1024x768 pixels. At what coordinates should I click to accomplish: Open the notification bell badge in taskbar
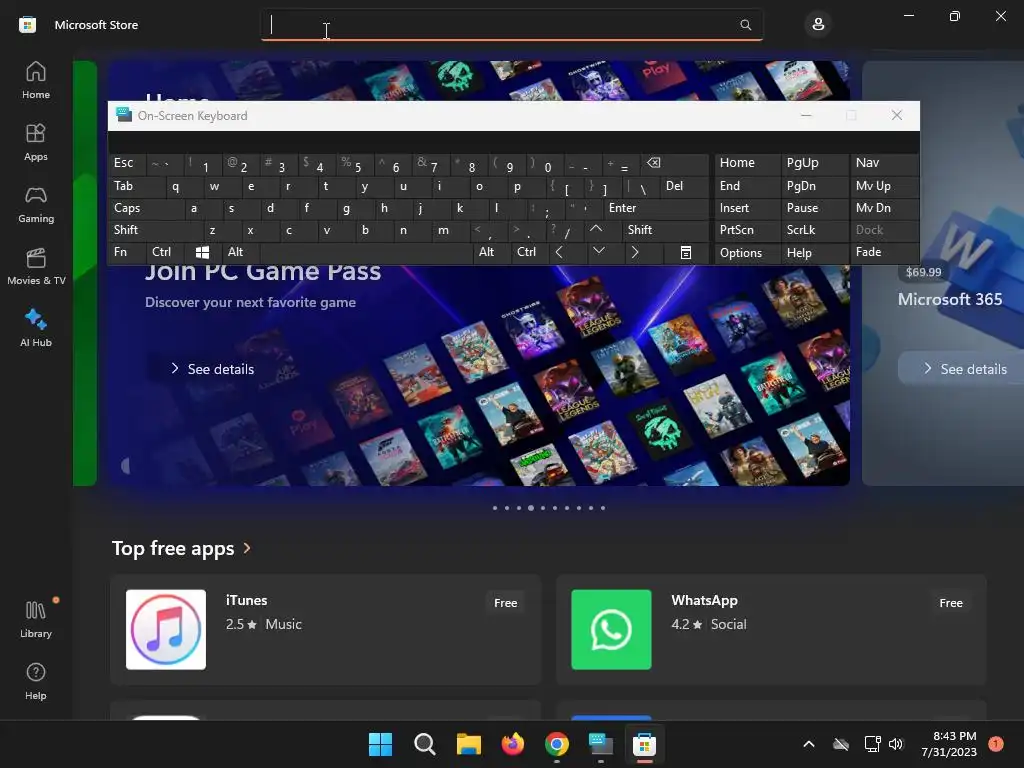996,744
